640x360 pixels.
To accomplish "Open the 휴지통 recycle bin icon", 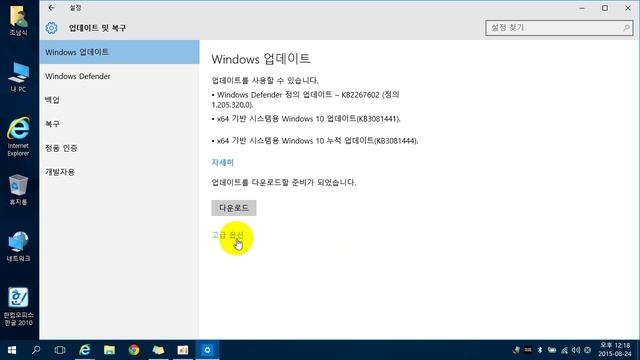I will click(x=18, y=190).
